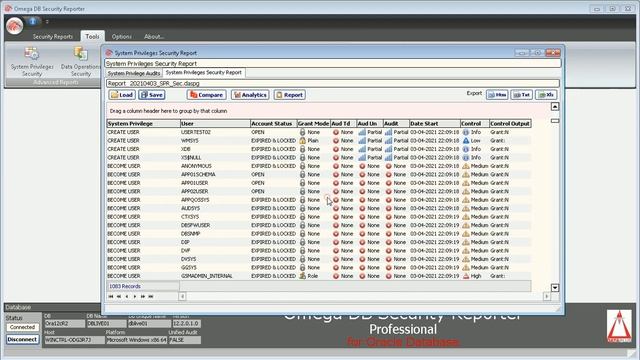This screenshot has width=640, height=360.
Task: Open the Omega application orb menu
Action: coord(15,26)
